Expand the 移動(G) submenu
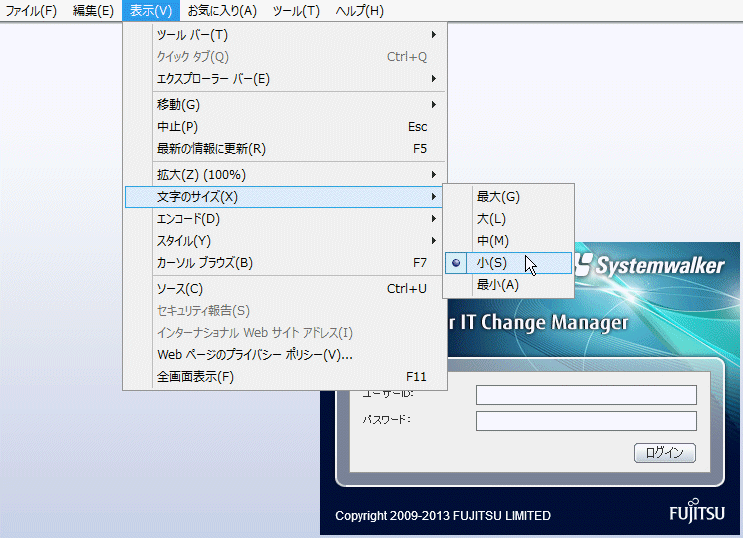 [285, 104]
